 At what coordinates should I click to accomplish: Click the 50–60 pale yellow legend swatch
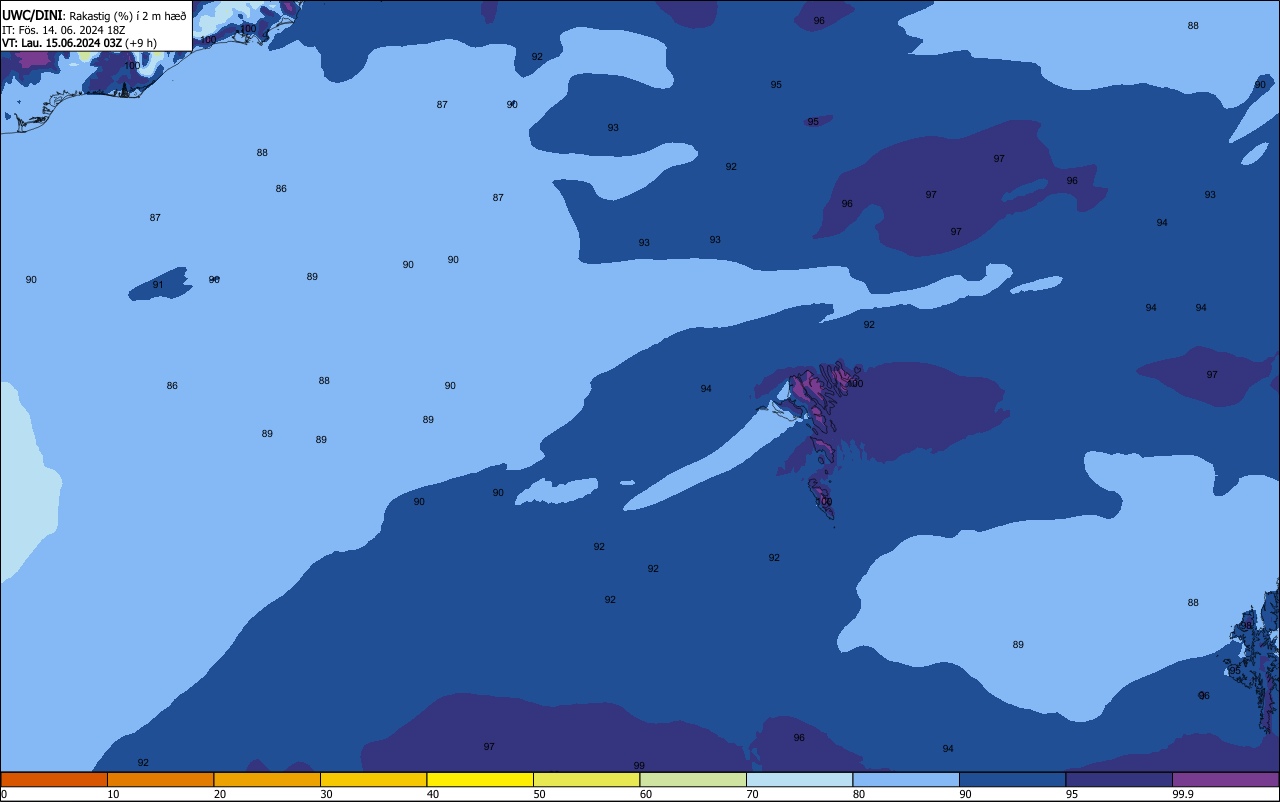tap(586, 779)
